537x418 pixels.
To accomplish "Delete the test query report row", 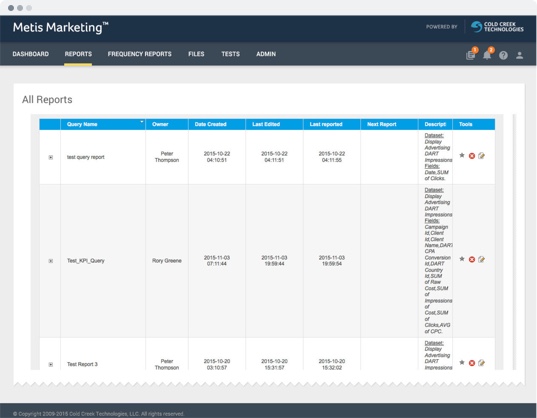I will [472, 156].
